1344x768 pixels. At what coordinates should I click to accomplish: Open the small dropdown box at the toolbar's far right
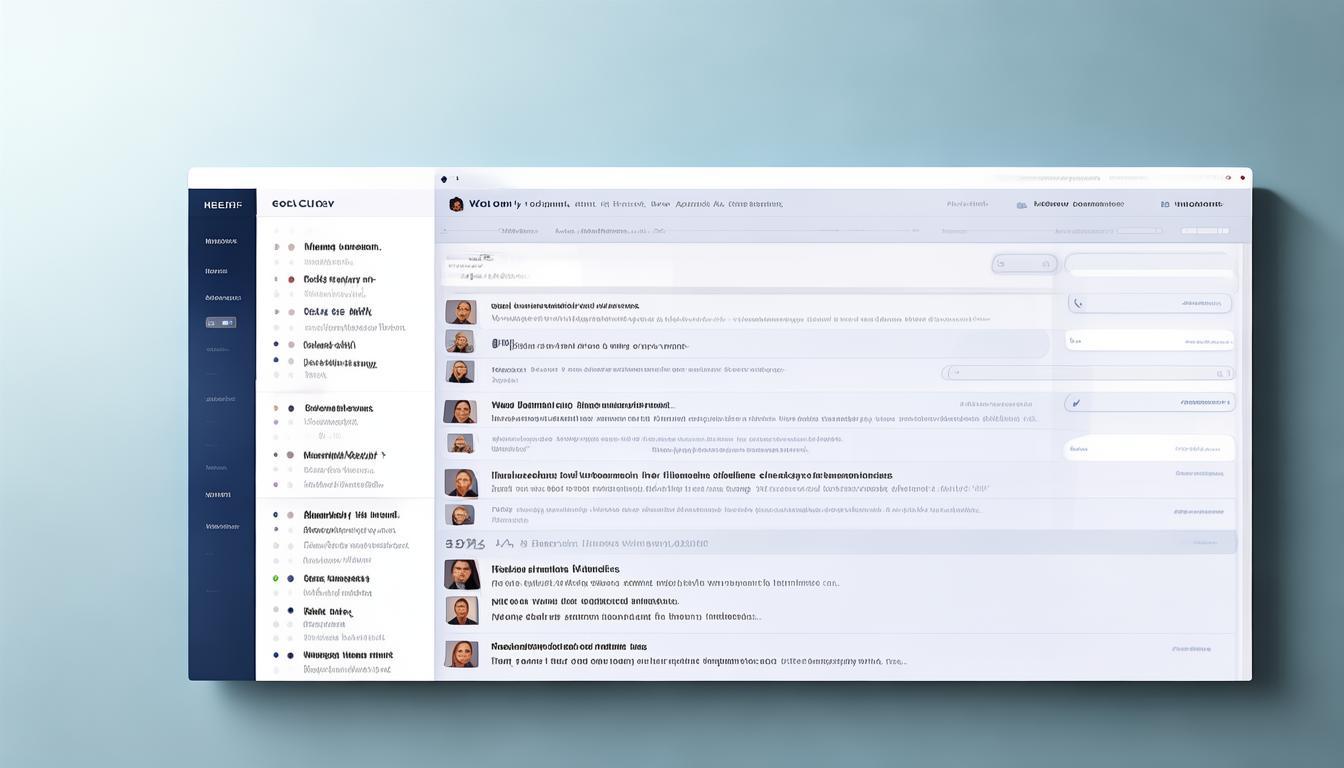click(1204, 231)
